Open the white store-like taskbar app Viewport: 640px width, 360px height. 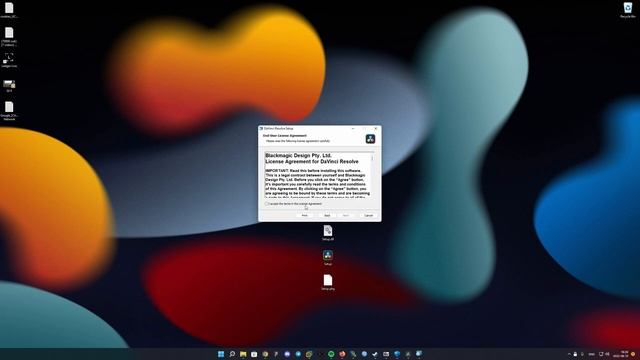tap(254, 354)
